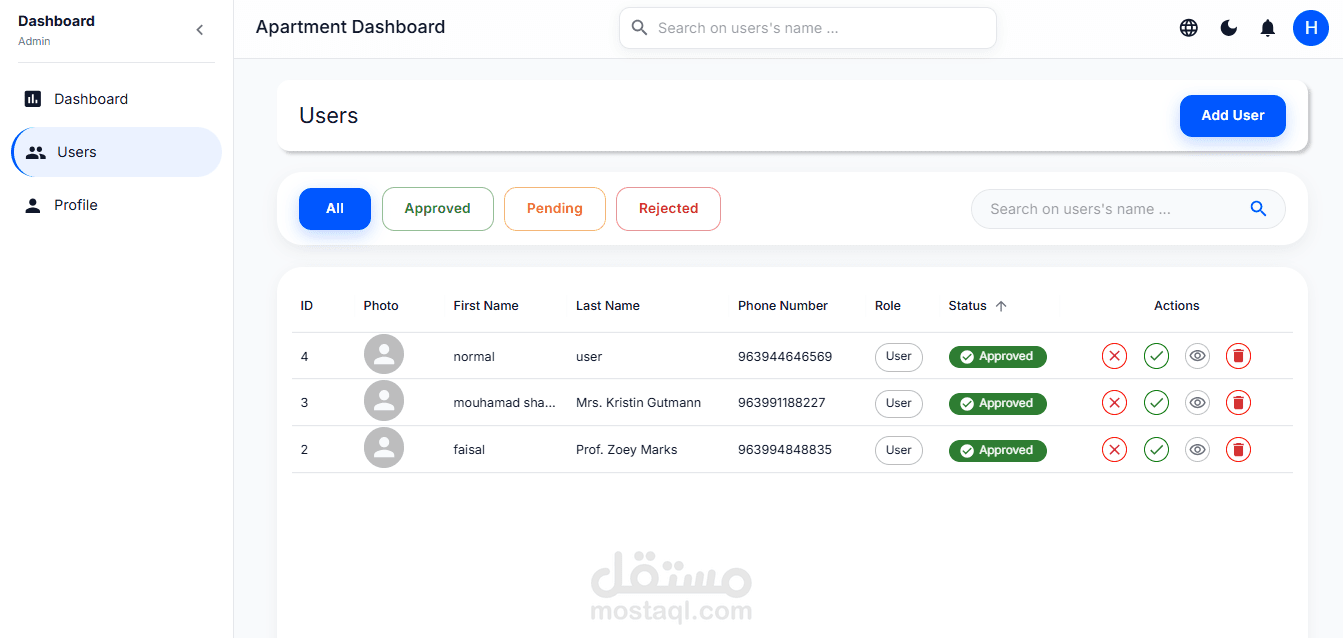Focus the top search on users's name field
The image size is (1343, 638).
tap(808, 28)
